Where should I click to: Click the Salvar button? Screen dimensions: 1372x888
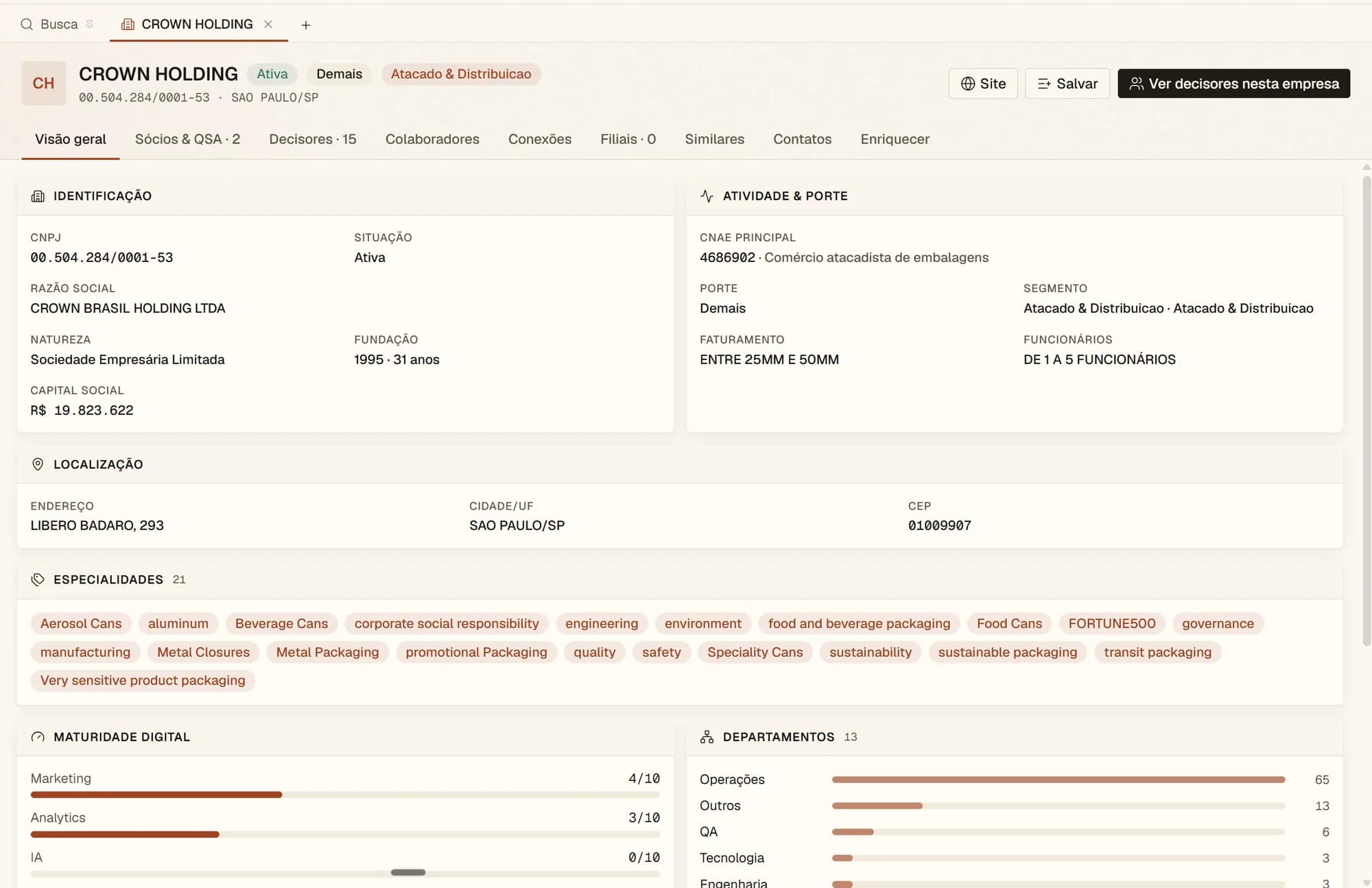coord(1067,84)
